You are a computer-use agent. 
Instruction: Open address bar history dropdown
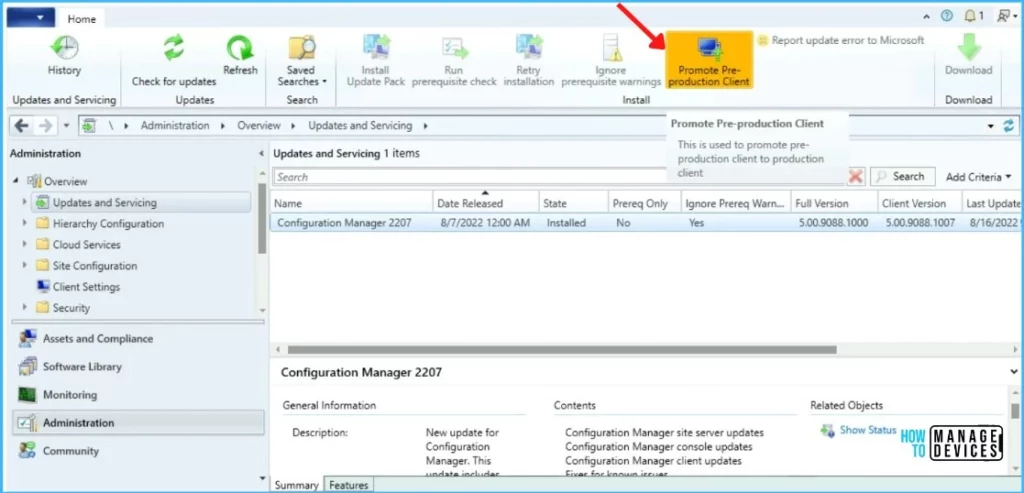coord(991,126)
